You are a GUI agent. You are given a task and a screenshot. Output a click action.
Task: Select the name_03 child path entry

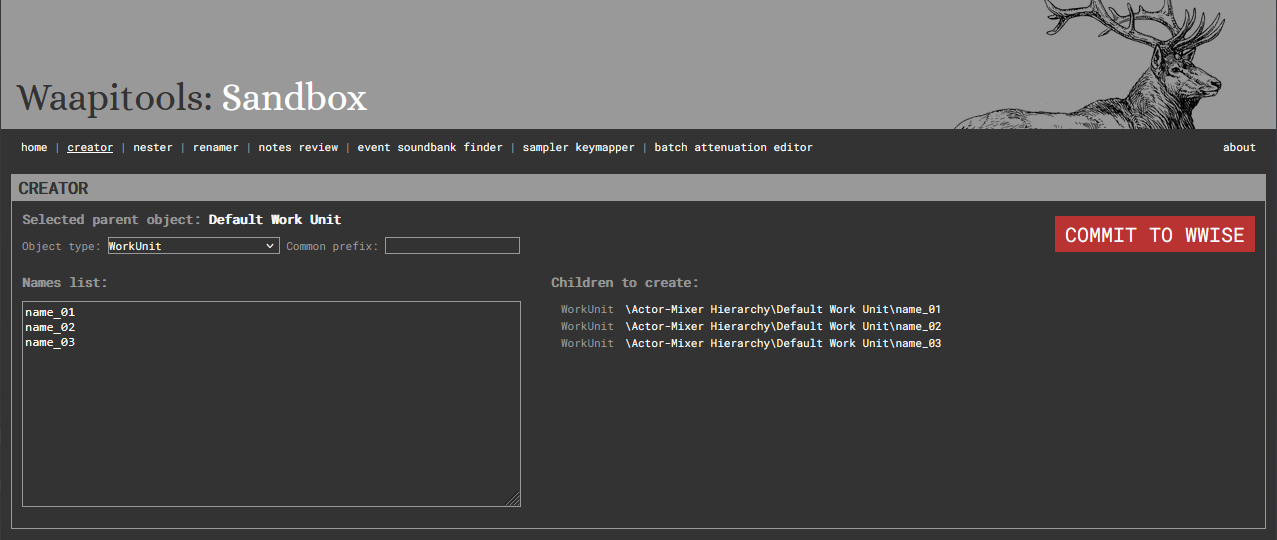click(782, 344)
